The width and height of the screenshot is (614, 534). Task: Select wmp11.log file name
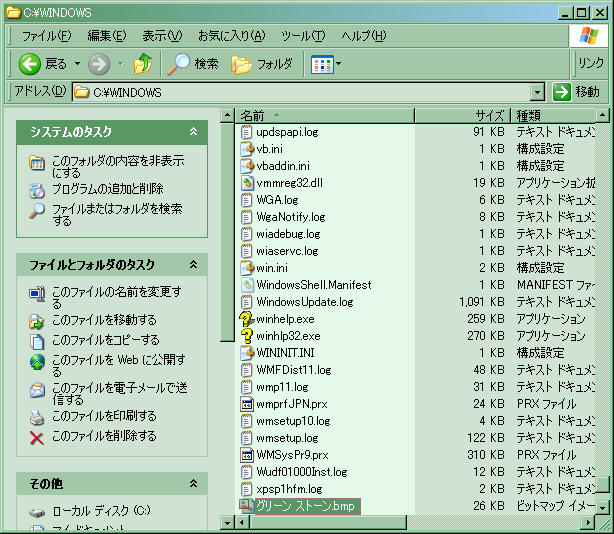pyautogui.click(x=282, y=387)
